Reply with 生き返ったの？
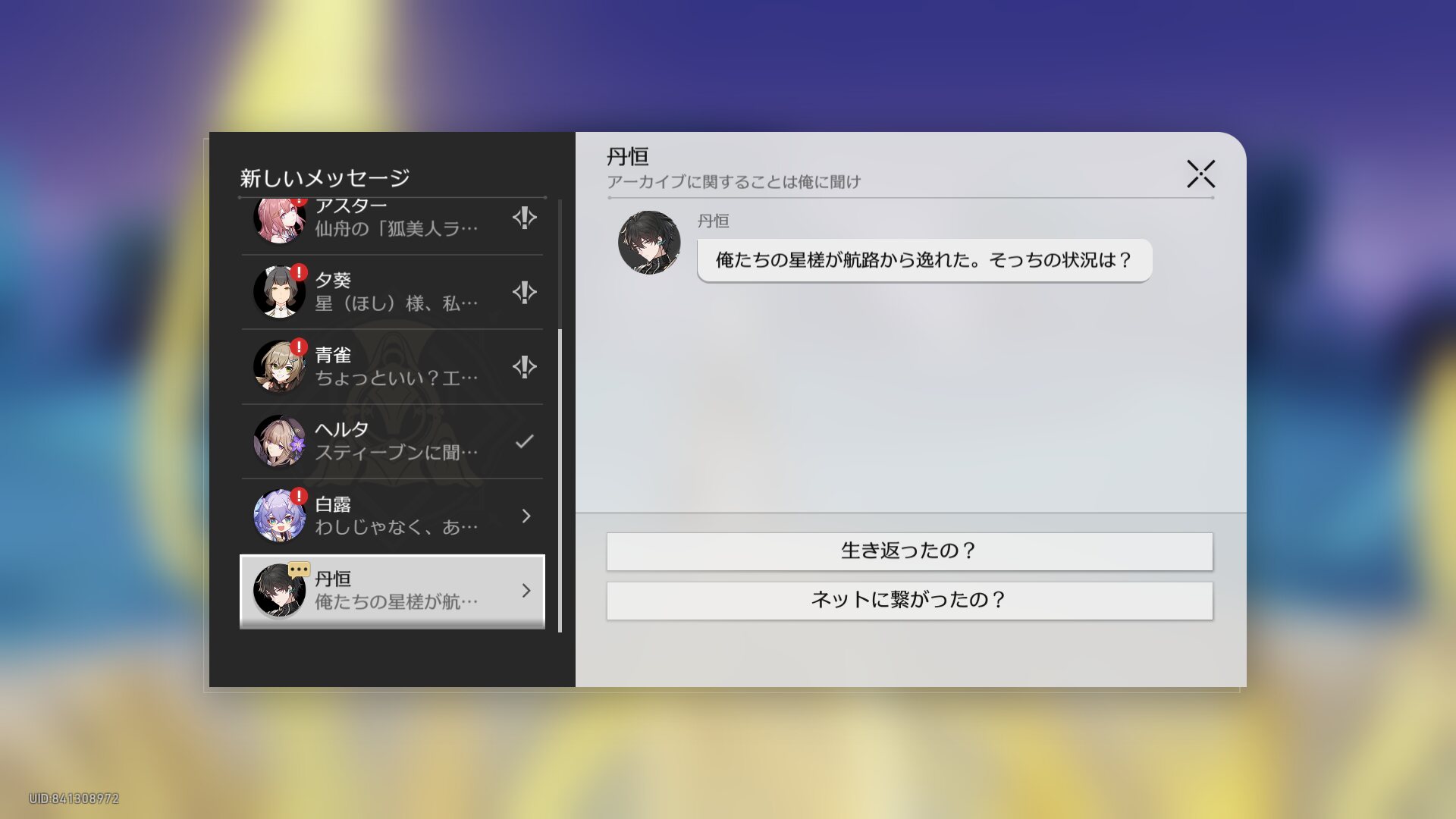 tap(909, 551)
